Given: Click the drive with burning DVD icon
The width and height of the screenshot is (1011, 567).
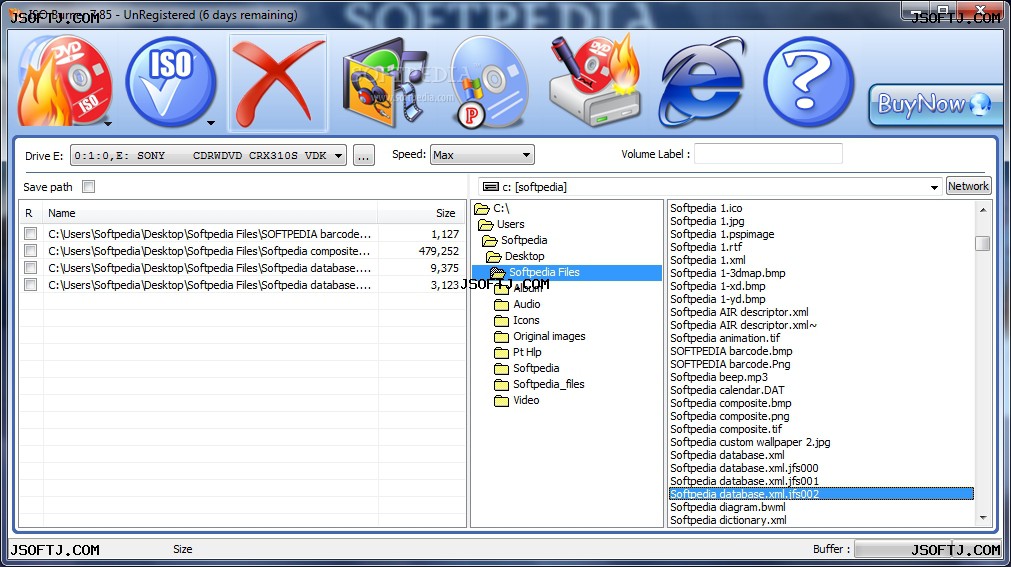Looking at the screenshot, I should 594,81.
